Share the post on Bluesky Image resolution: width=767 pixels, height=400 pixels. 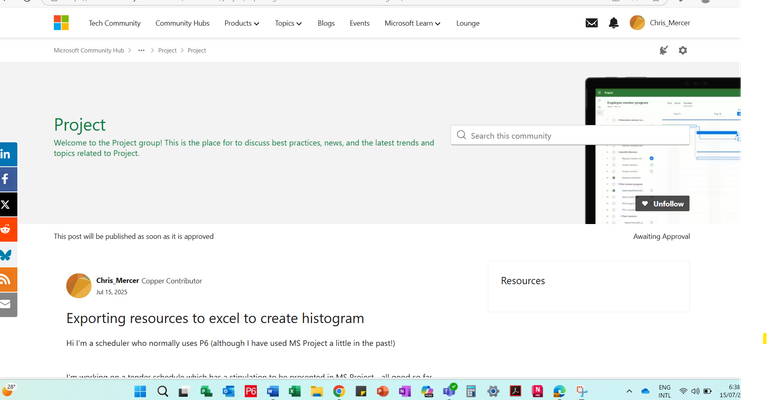[6, 254]
